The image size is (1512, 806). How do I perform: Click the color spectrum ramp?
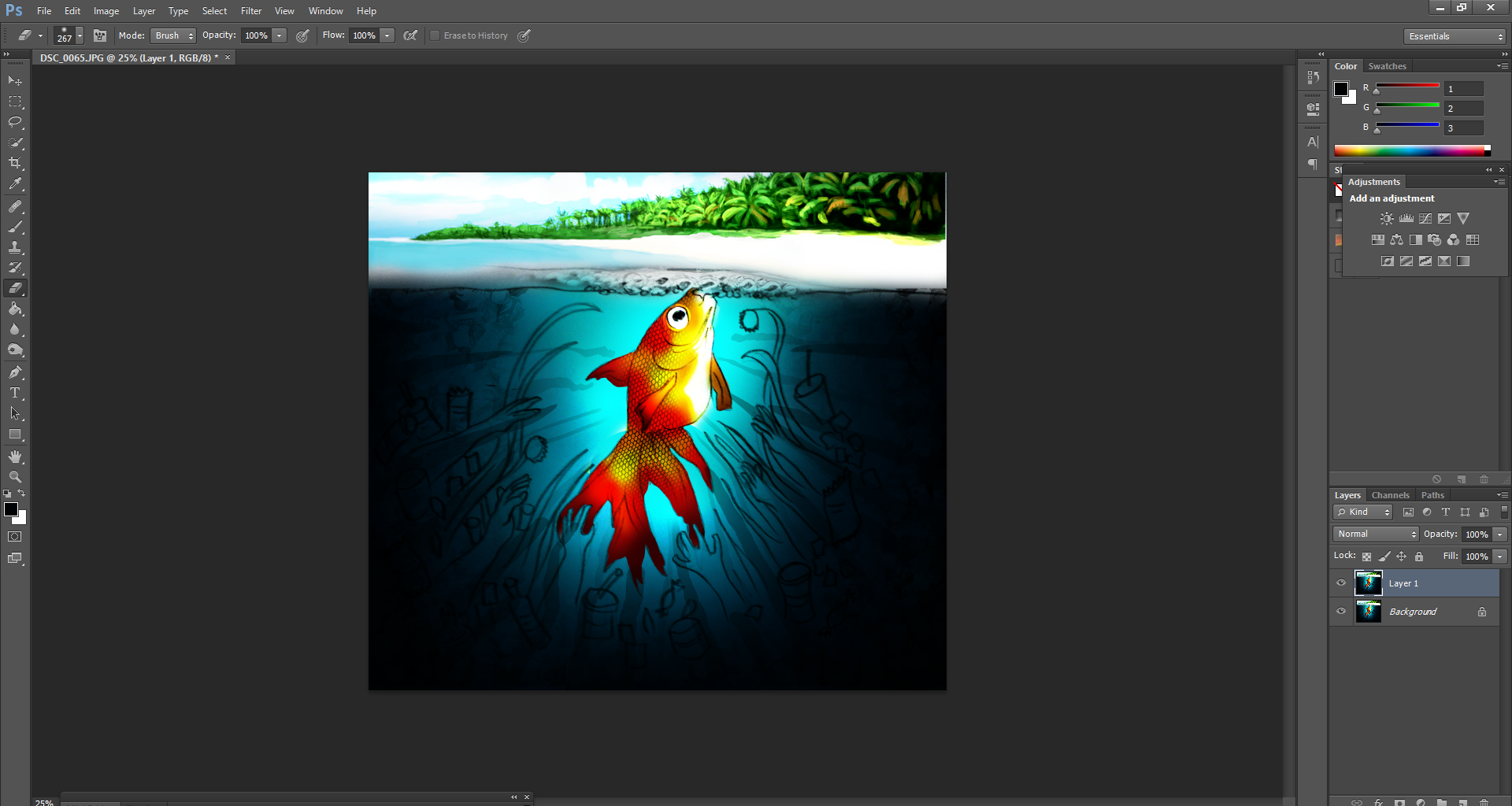pyautogui.click(x=1412, y=150)
